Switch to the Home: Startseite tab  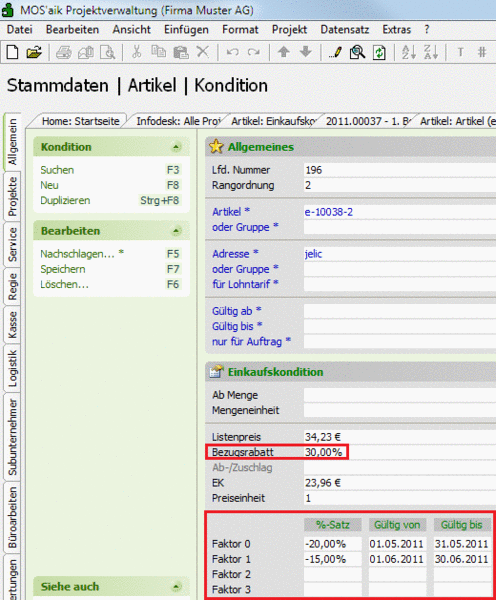[81, 121]
